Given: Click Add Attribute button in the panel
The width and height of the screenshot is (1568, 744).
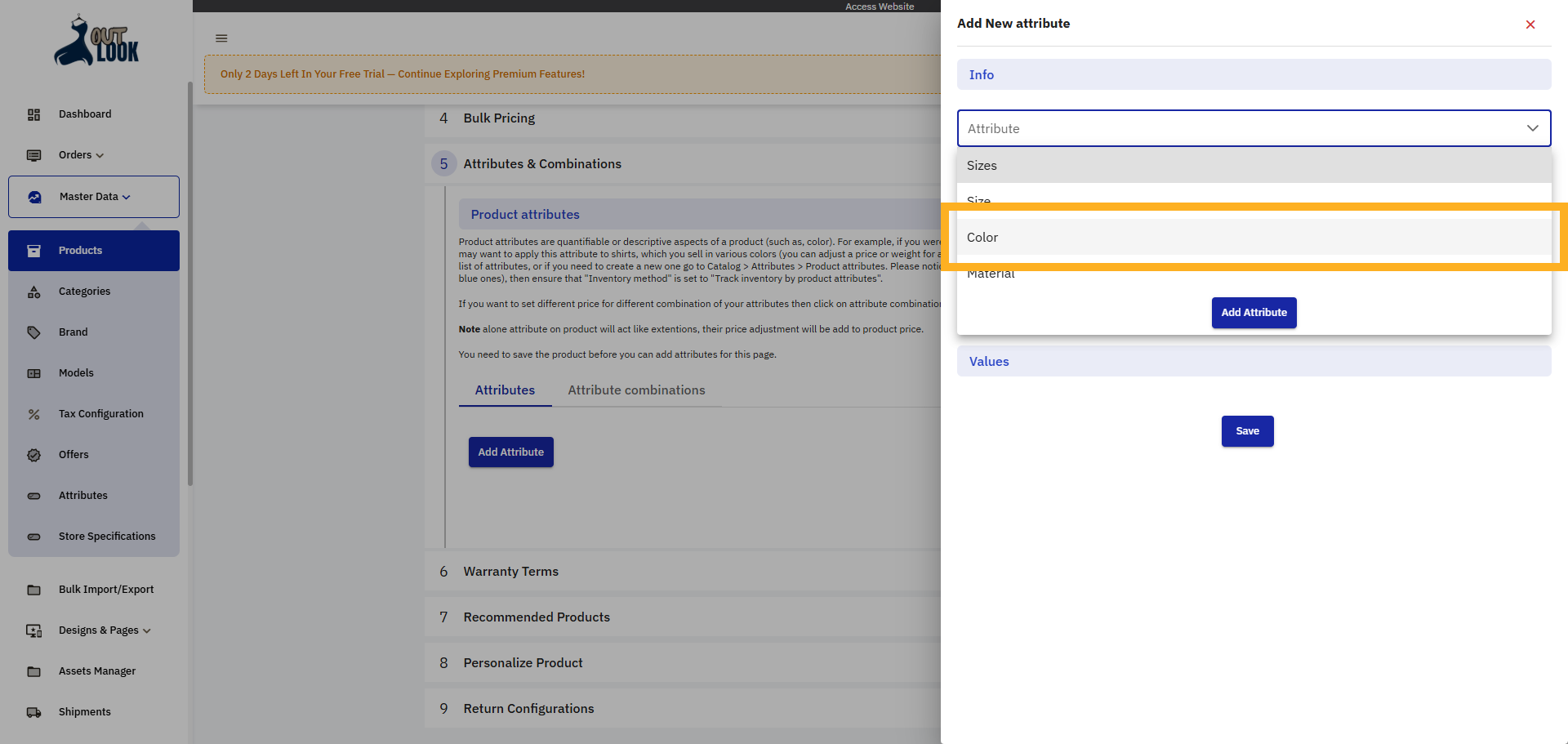Looking at the screenshot, I should coord(1254,313).
